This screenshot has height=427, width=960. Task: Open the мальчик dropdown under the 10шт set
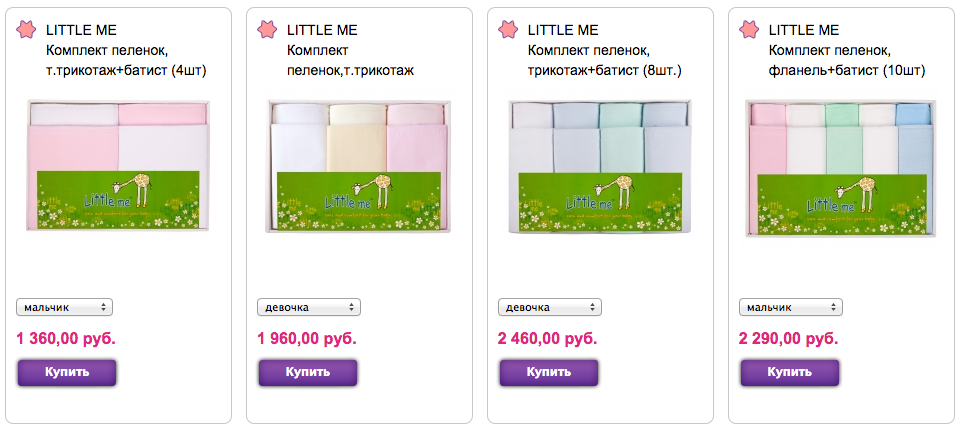[x=791, y=307]
